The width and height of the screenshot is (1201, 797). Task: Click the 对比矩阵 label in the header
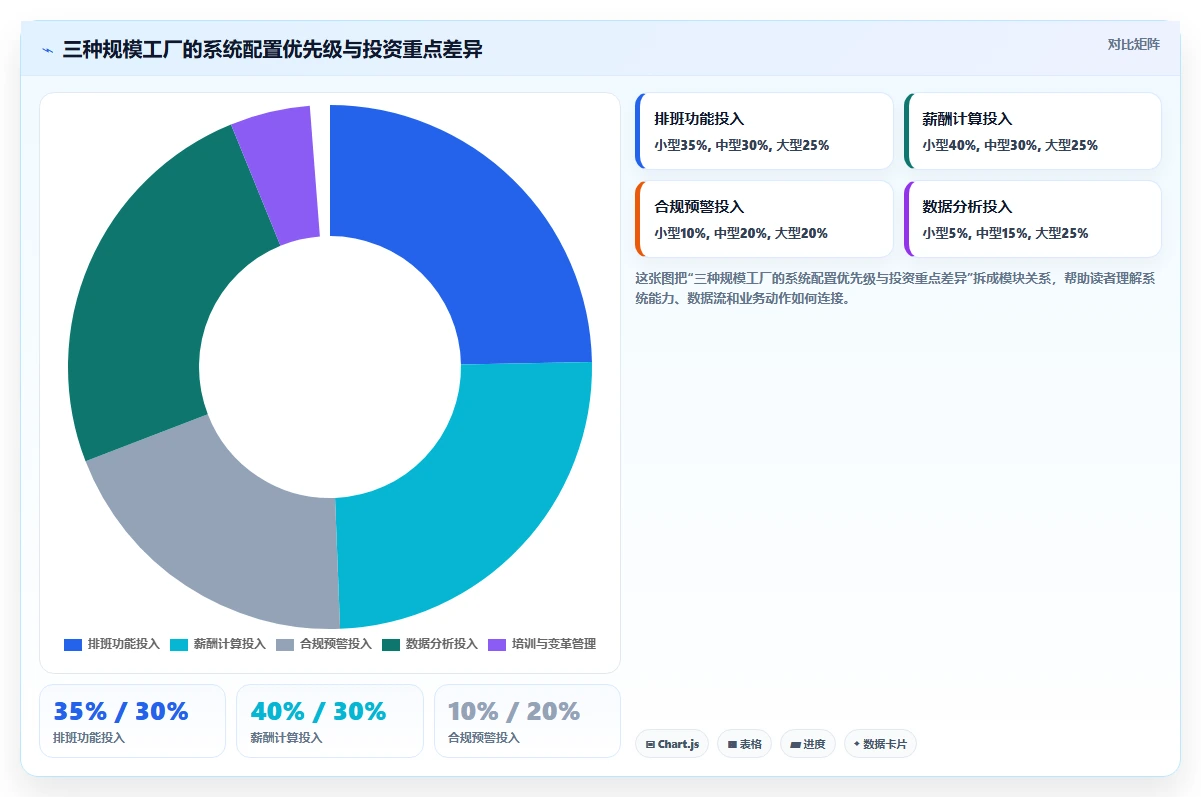point(1134,44)
